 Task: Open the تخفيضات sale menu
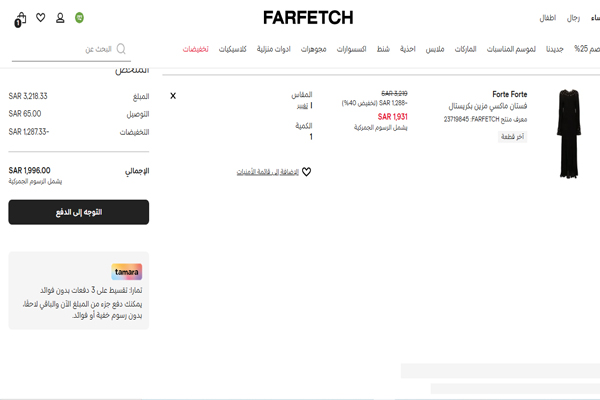point(196,49)
